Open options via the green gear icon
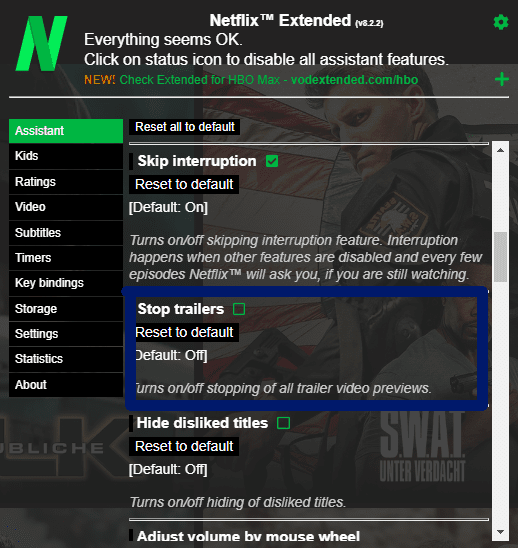The height and width of the screenshot is (548, 518). [x=501, y=22]
